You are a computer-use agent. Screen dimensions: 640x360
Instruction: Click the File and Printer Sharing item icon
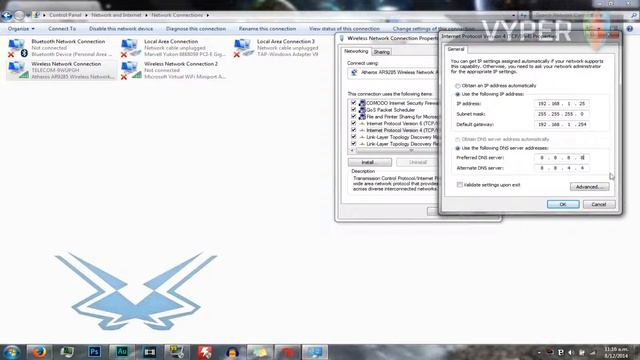point(362,117)
